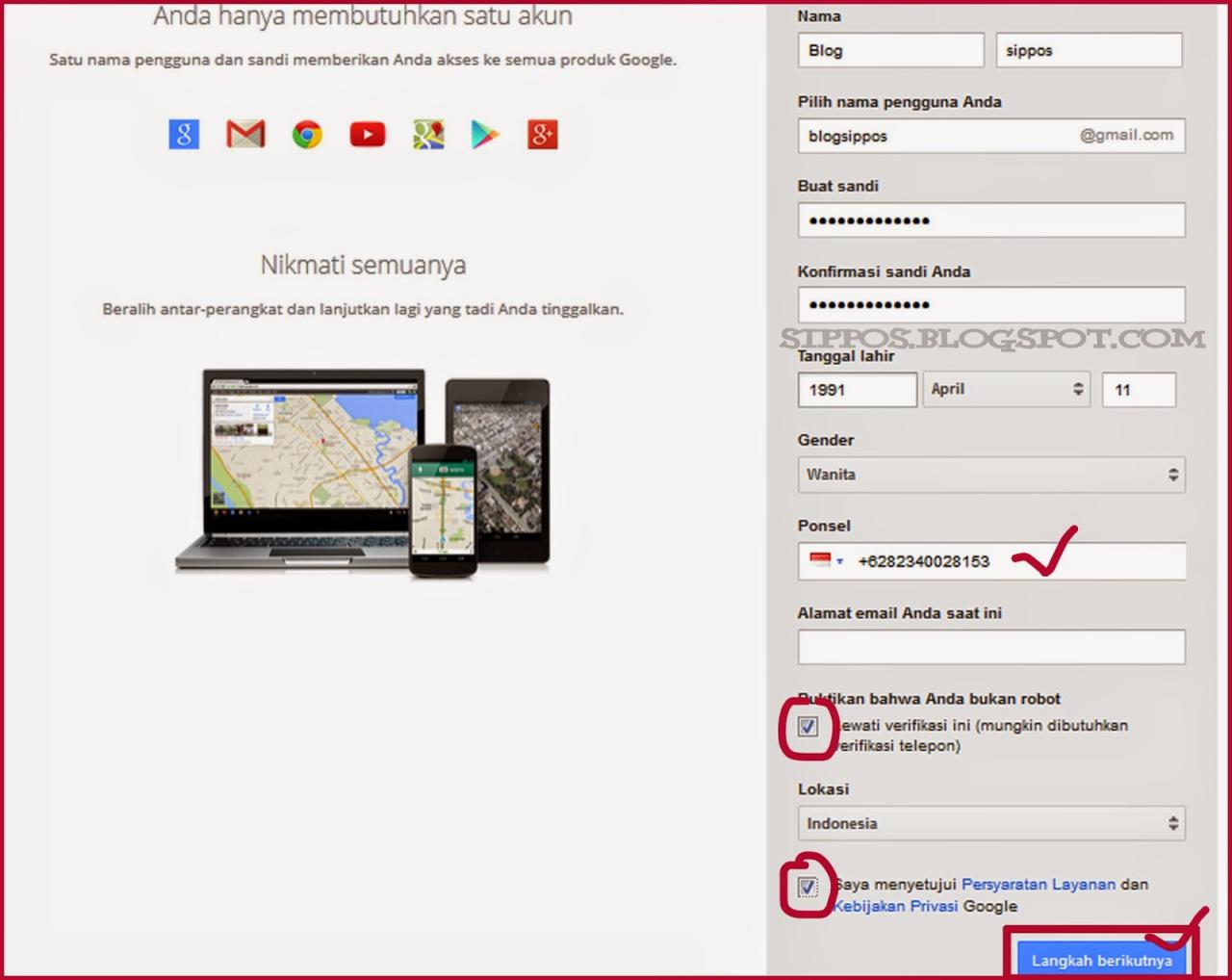Expand the Gender dropdown showing Wanita

(991, 475)
